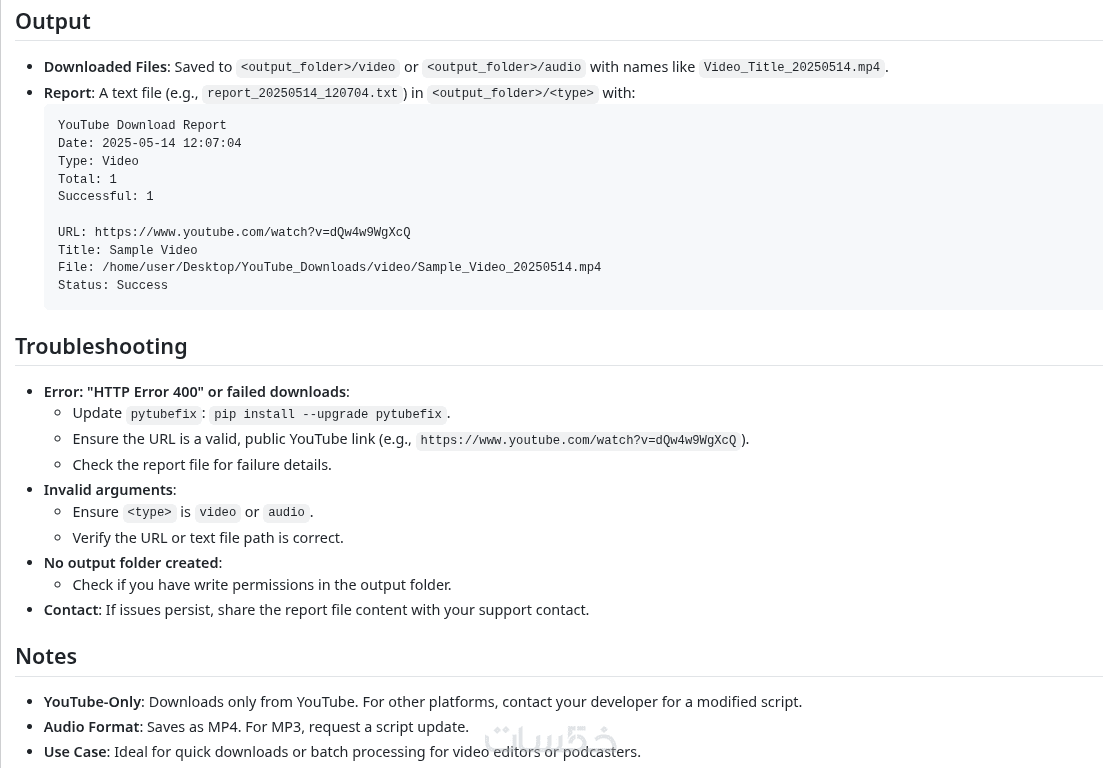Viewport: 1103px width, 768px height.
Task: Click the Video_Title_20250514.mp4 inline code
Action: (791, 68)
